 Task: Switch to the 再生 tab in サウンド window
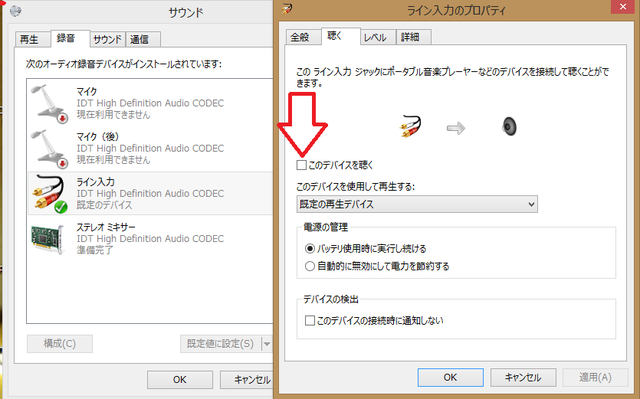point(32,39)
